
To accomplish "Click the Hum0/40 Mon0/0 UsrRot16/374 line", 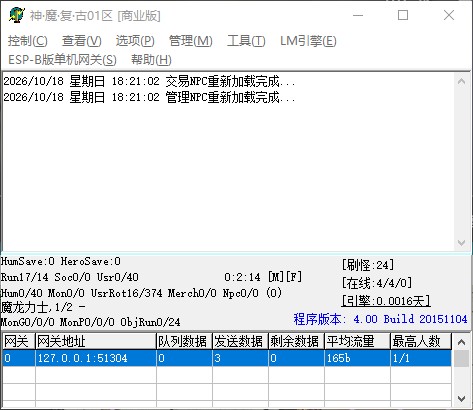I will (x=141, y=293).
